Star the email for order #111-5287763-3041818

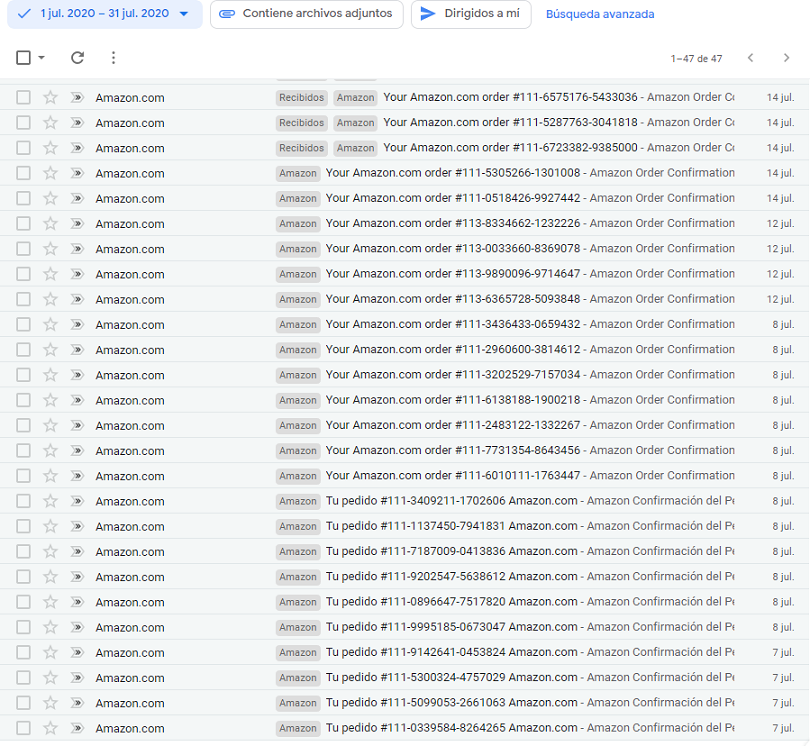[x=50, y=122]
